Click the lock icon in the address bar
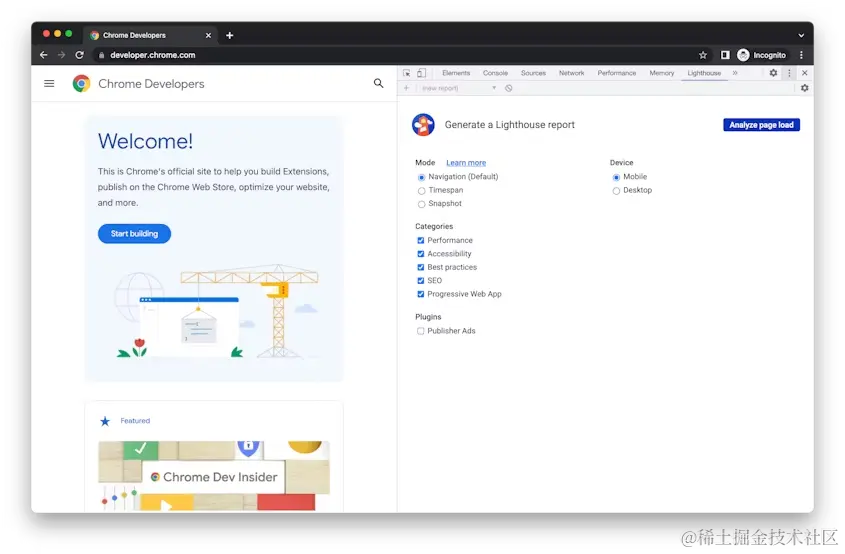The image size is (845, 554). click(101, 55)
